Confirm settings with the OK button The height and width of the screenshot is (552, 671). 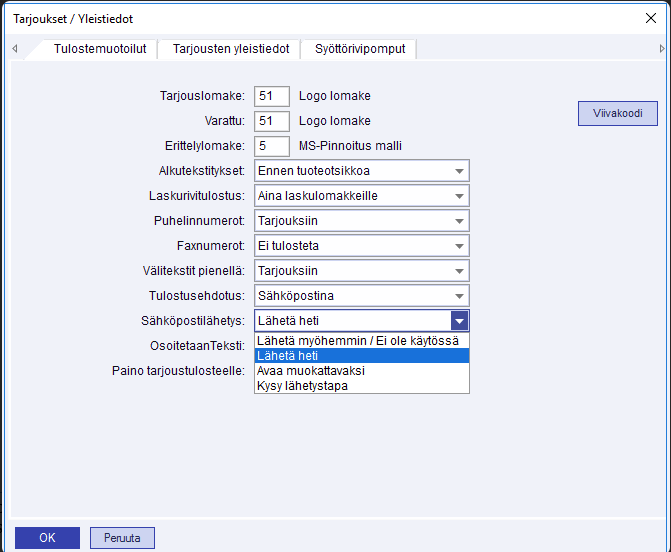[47, 538]
